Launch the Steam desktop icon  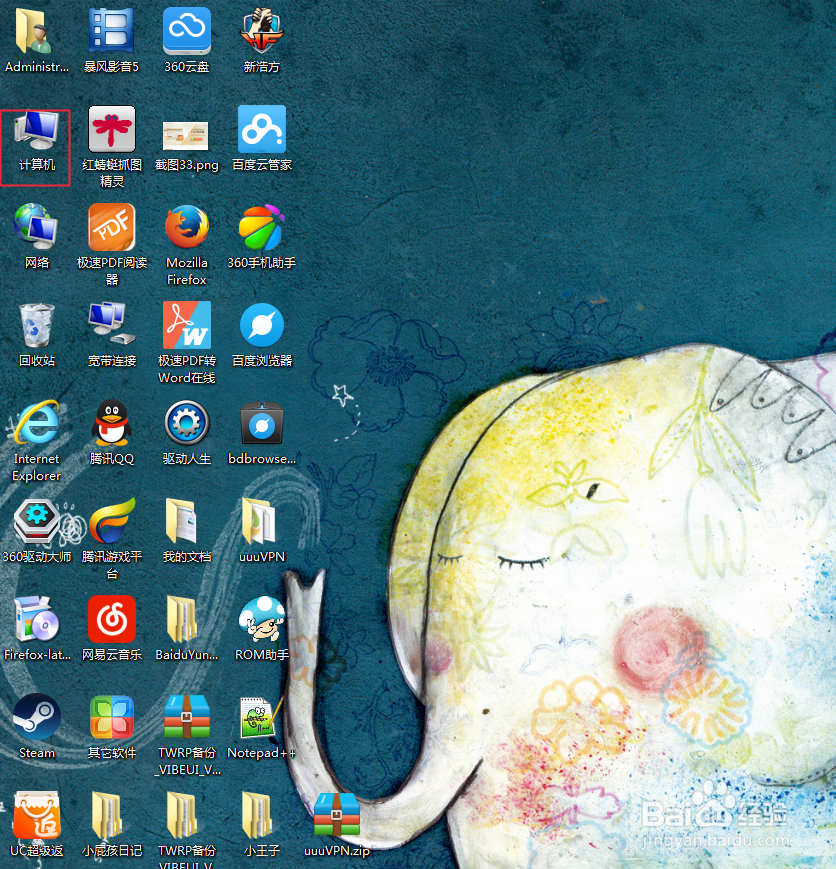pyautogui.click(x=37, y=717)
